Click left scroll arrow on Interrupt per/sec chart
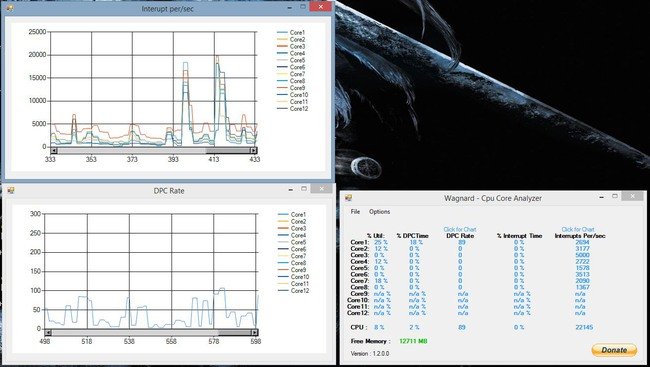This screenshot has width=650, height=367. [x=54, y=151]
